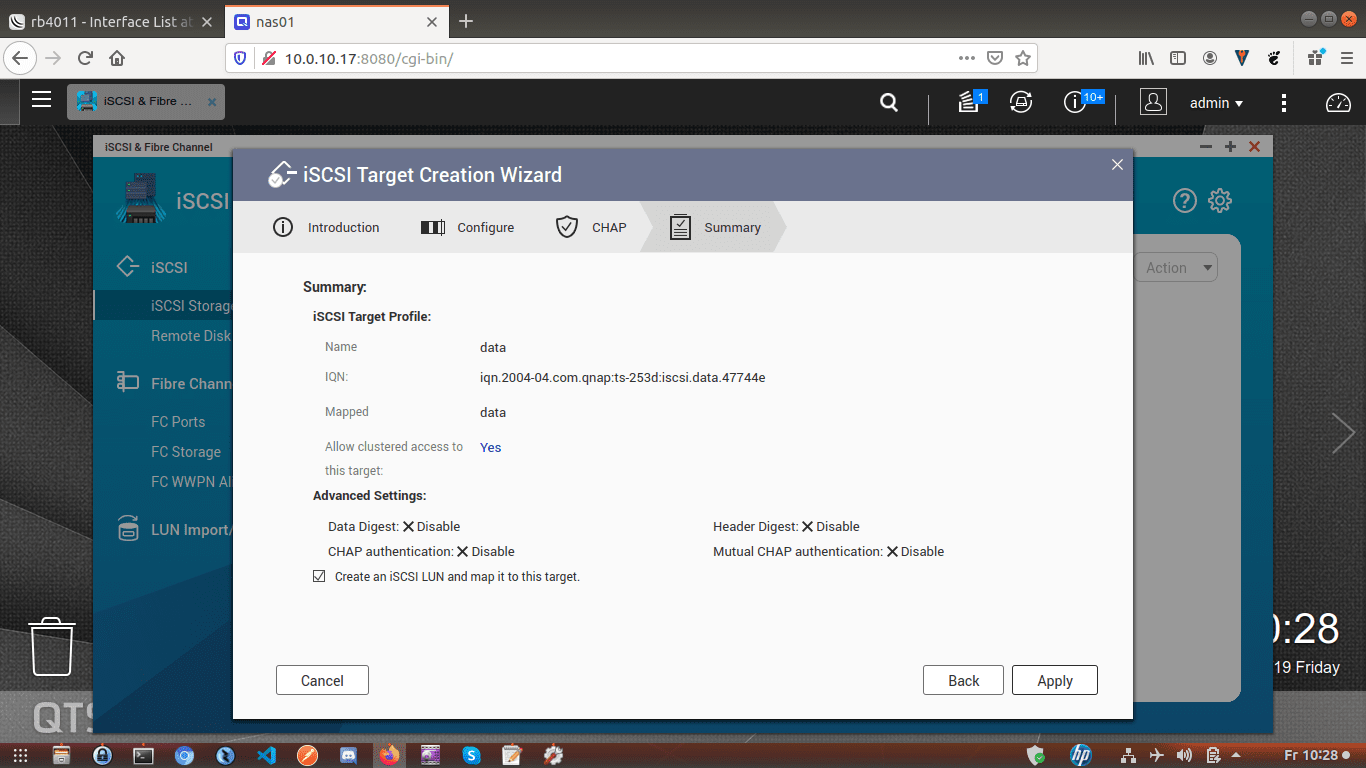Open the Firefox application menu
This screenshot has width=1366, height=768.
(1346, 58)
